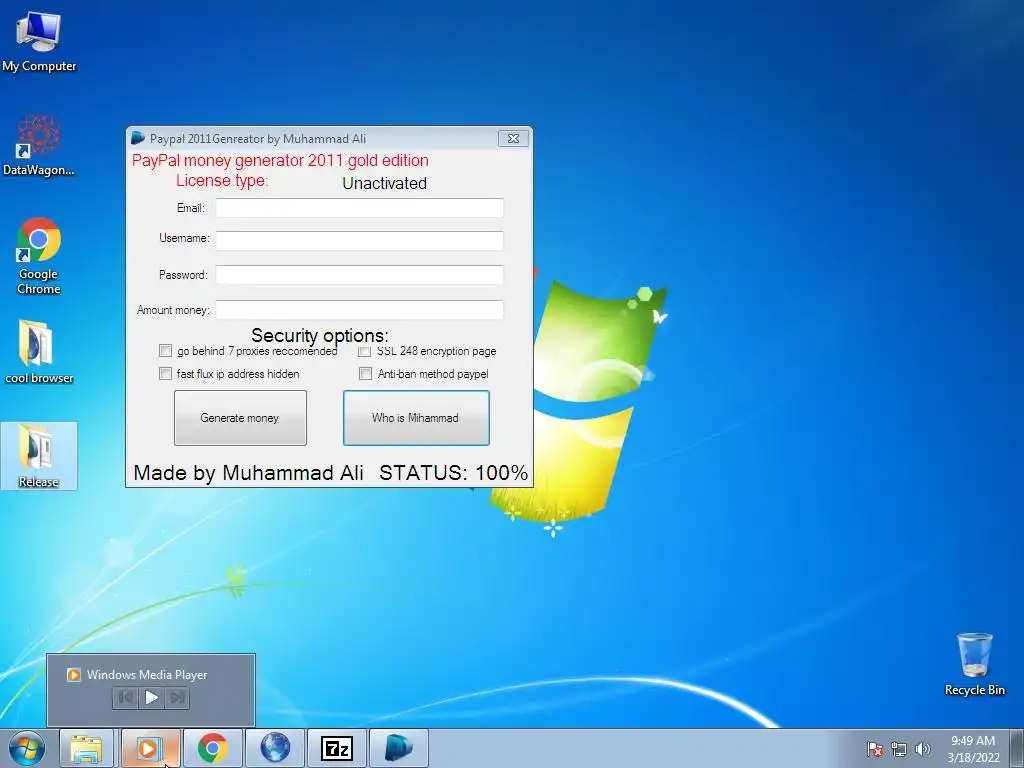Screen dimensions: 1024x768
Task: Click the Made by Muhammad Ali text
Action: 248,473
